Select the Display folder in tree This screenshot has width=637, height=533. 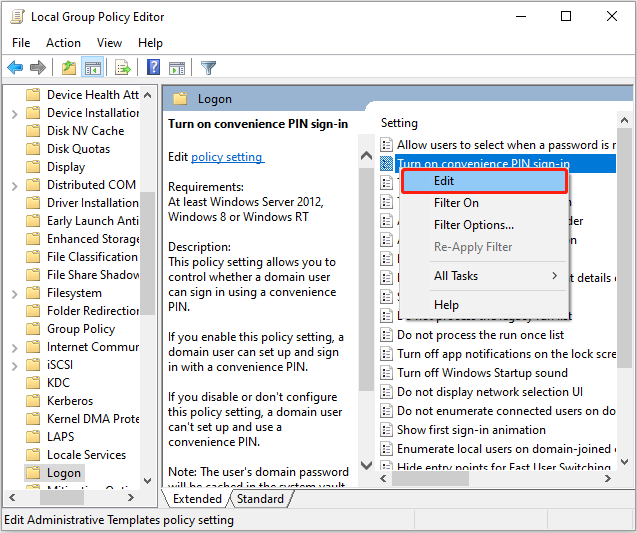click(x=66, y=167)
